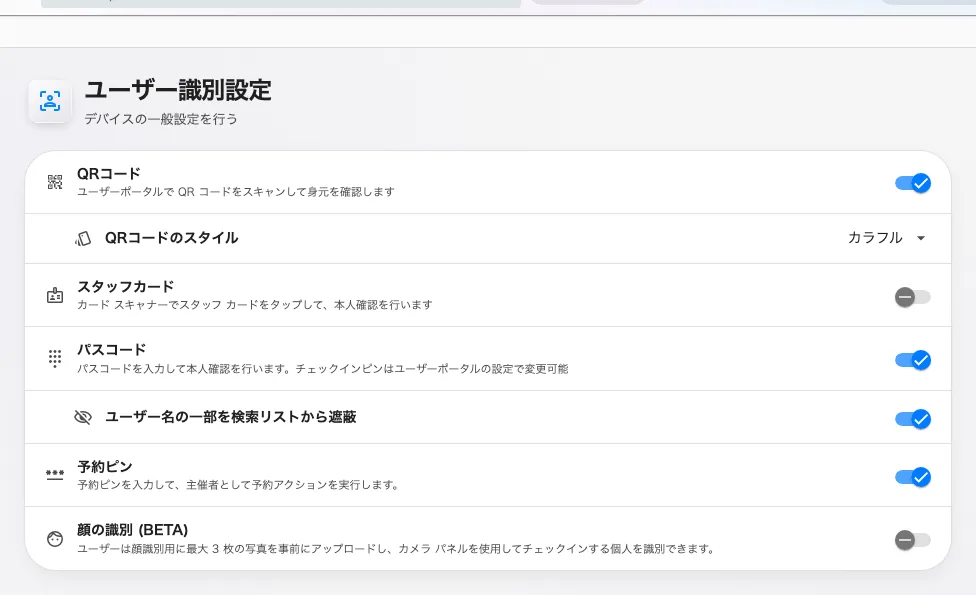Click the QR code scan description text
The image size is (976, 595).
[236, 192]
